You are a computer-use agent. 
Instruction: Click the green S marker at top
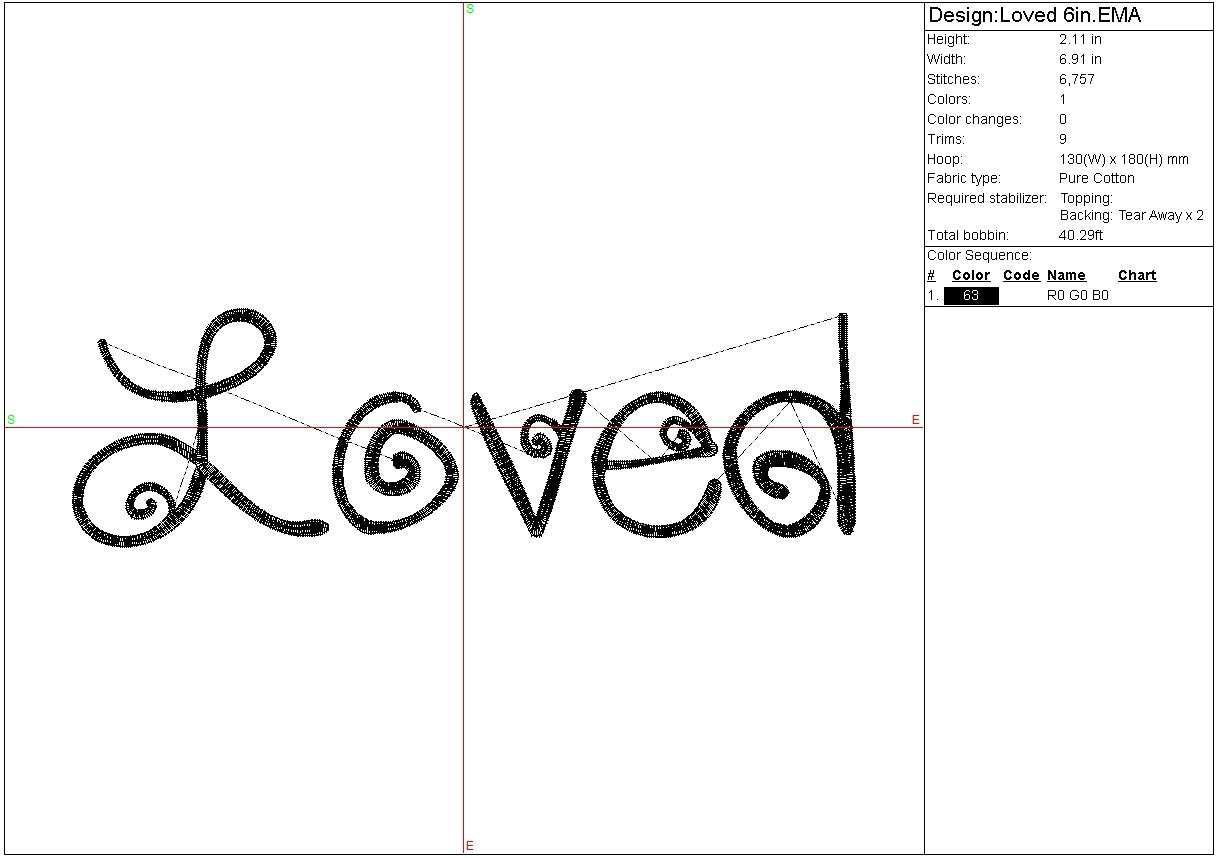click(x=470, y=9)
